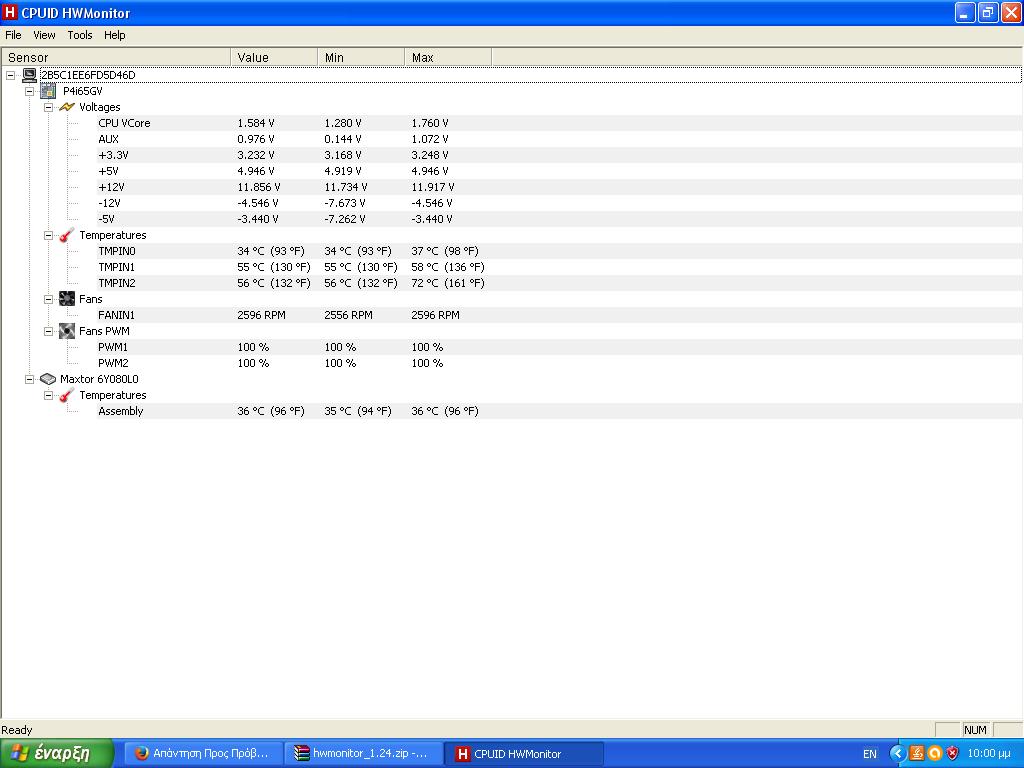
Task: Switch to hwmonitor_1.24.zip taskbar window
Action: point(364,754)
